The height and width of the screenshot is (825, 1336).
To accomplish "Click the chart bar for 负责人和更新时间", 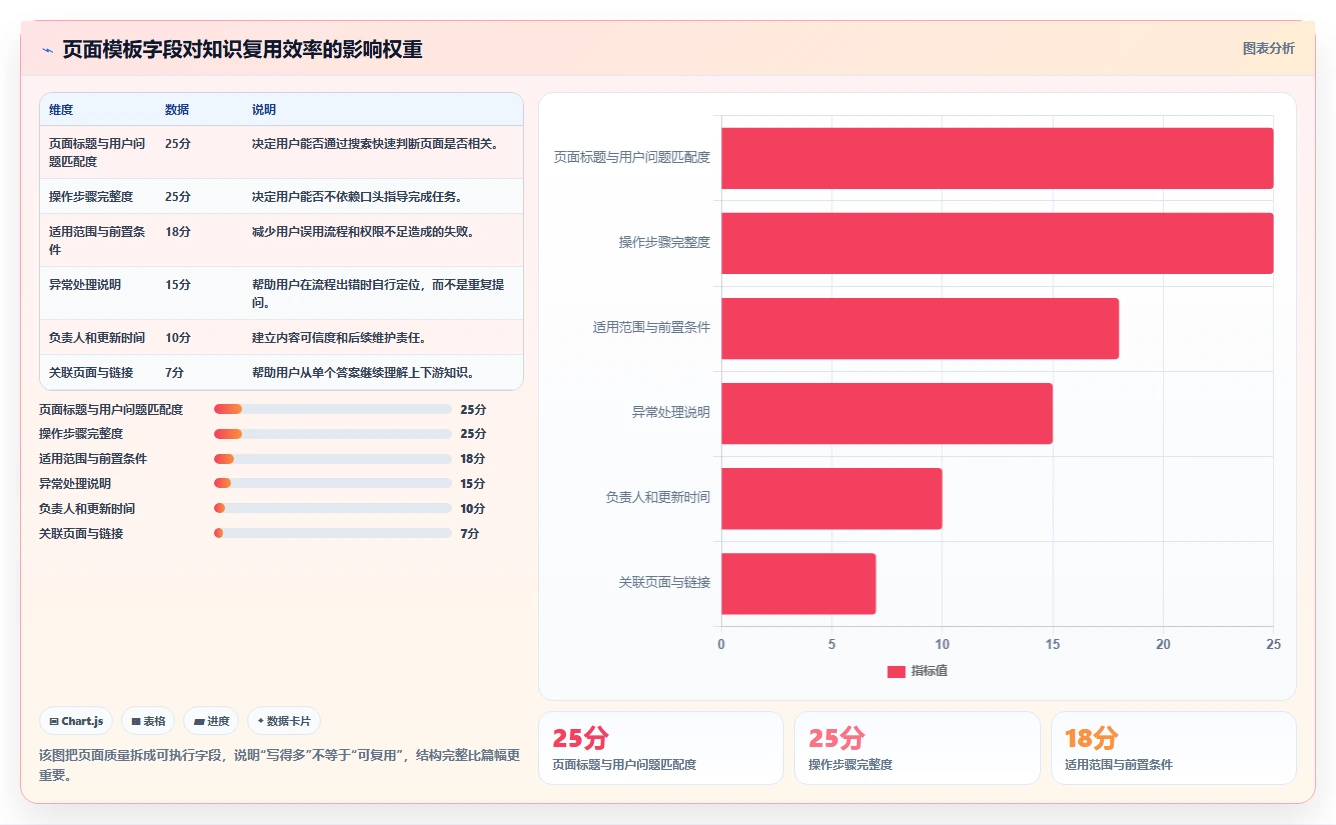I will (832, 498).
